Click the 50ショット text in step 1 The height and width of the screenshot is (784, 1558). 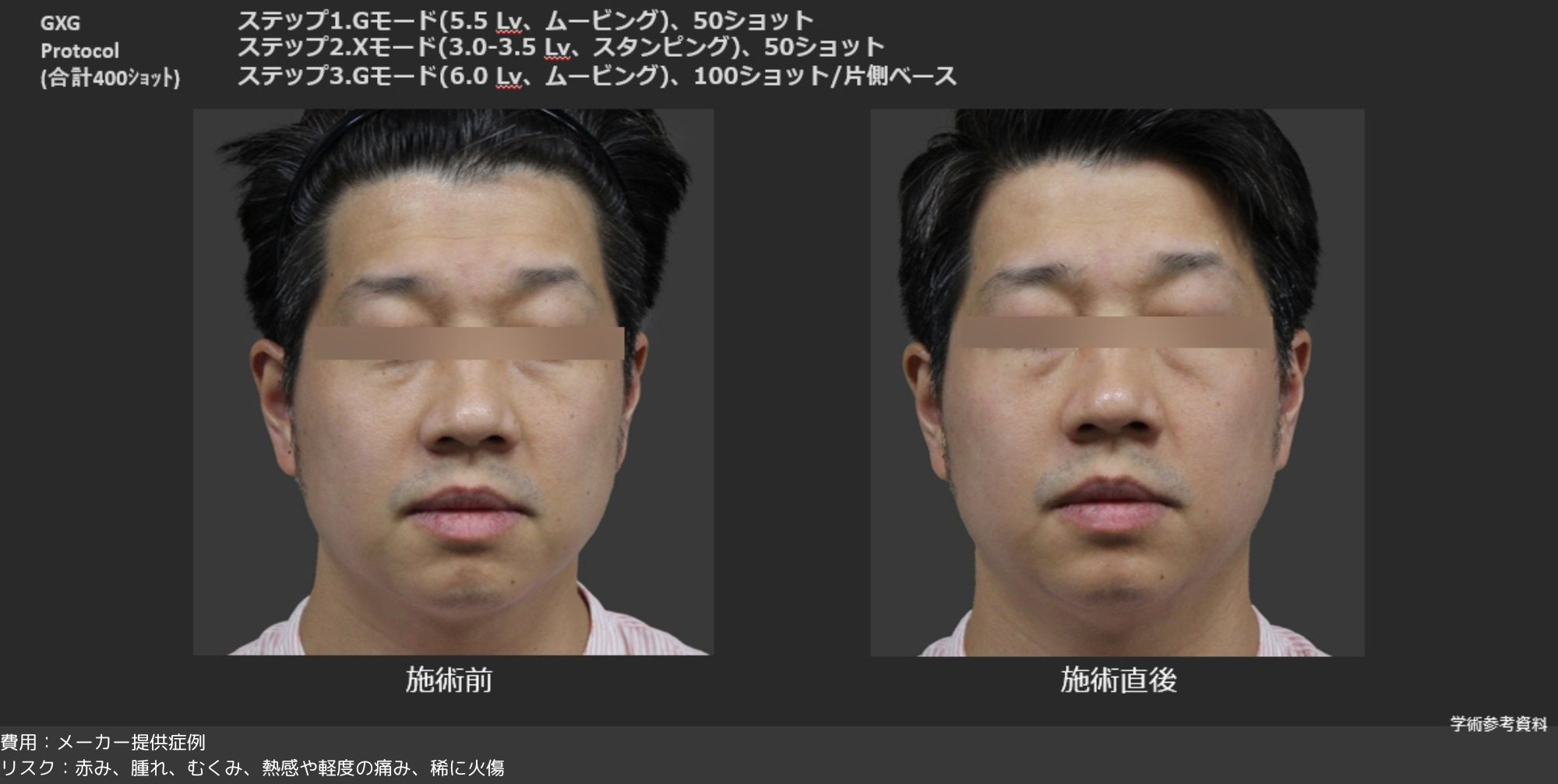753,19
